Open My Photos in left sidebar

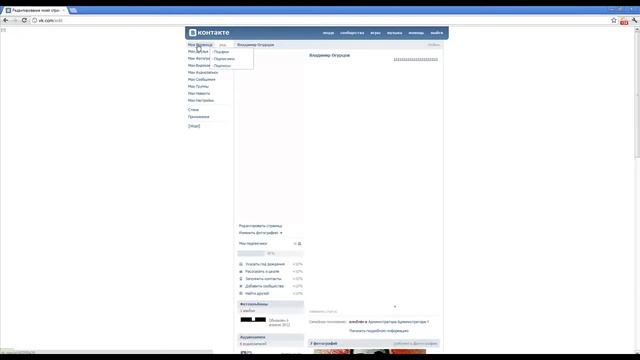[199, 59]
